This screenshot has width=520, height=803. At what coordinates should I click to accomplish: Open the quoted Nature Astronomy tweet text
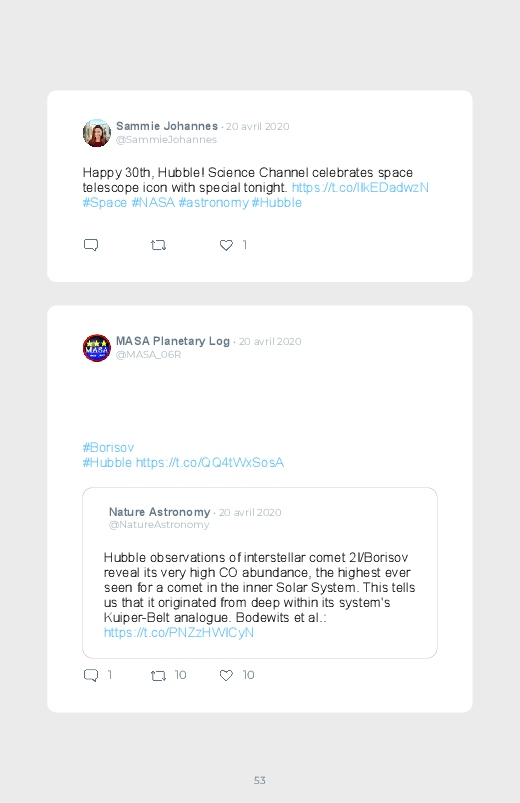click(x=259, y=587)
